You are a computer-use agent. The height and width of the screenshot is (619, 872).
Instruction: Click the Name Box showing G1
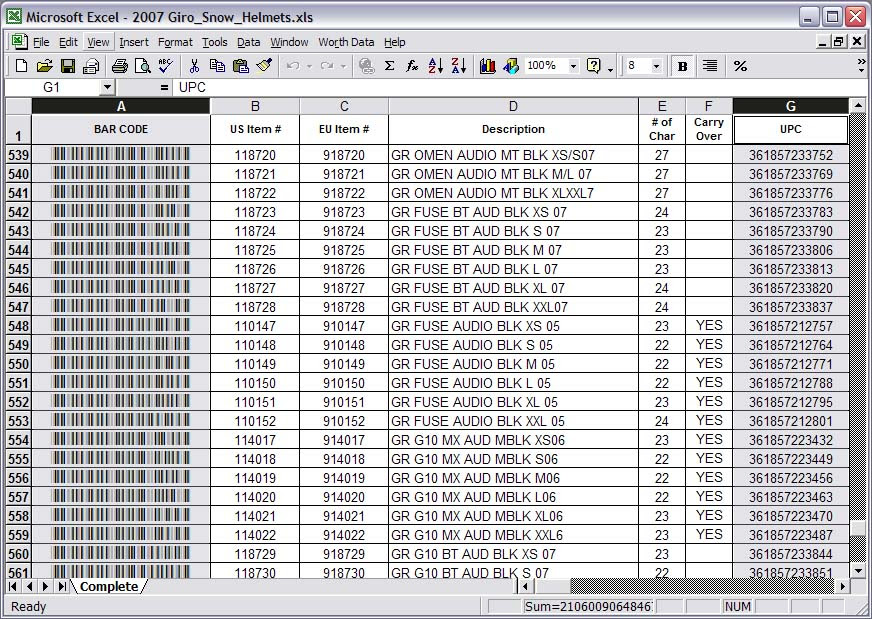point(52,87)
